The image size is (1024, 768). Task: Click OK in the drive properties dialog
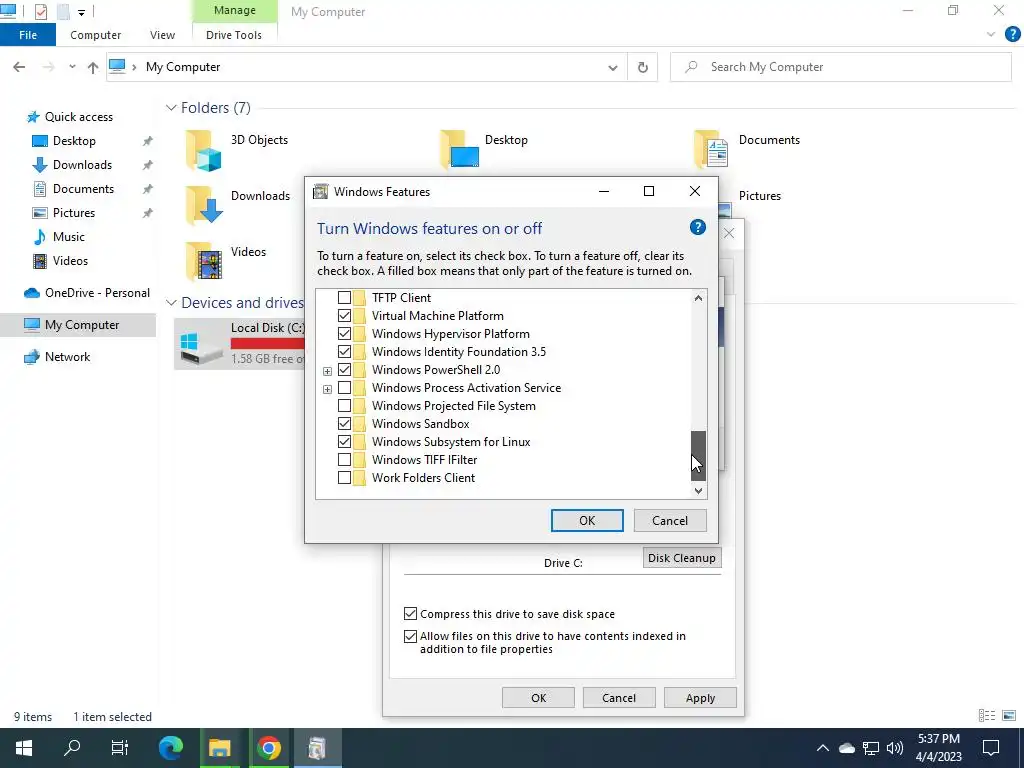(538, 697)
